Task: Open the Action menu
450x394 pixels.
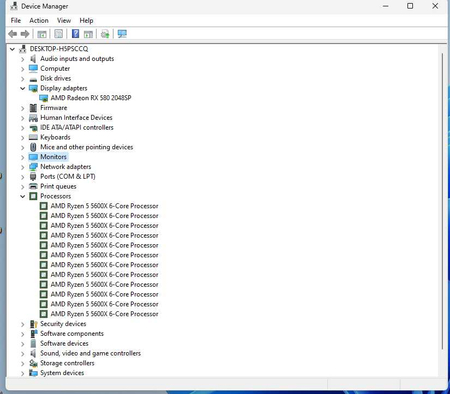Action: click(39, 20)
